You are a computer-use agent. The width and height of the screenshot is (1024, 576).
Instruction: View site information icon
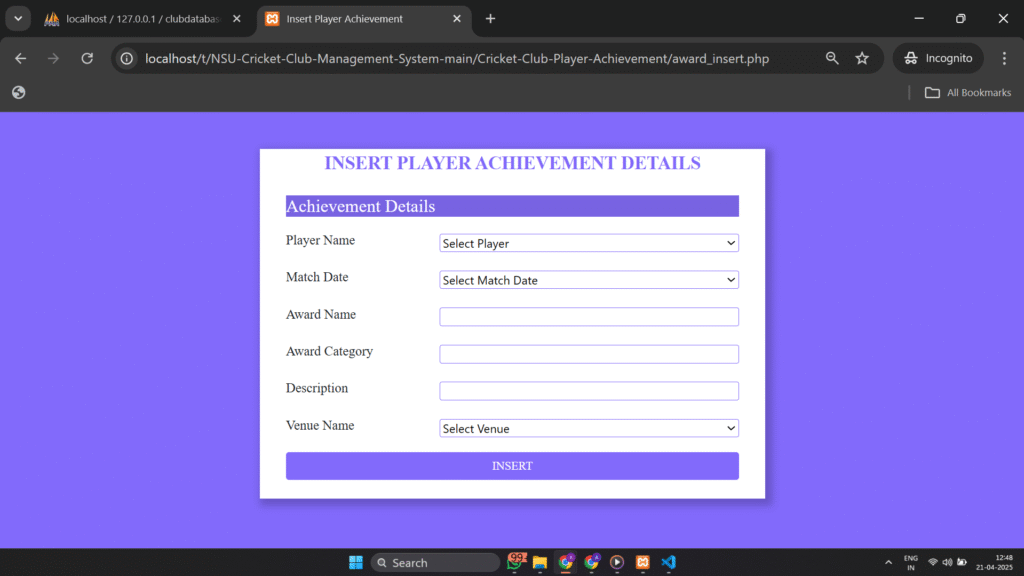(127, 58)
